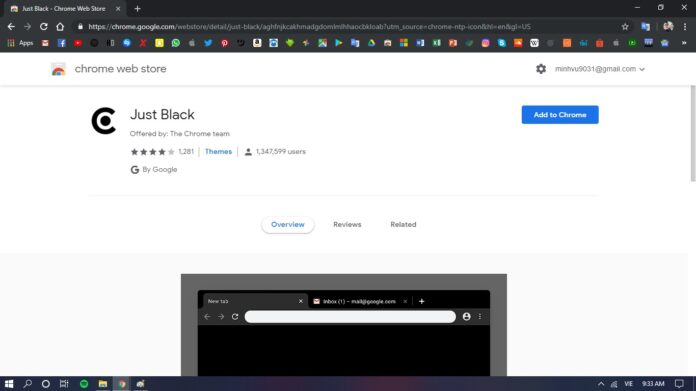Viewport: 696px width, 391px height.
Task: Open Windows search from the taskbar
Action: 28,384
